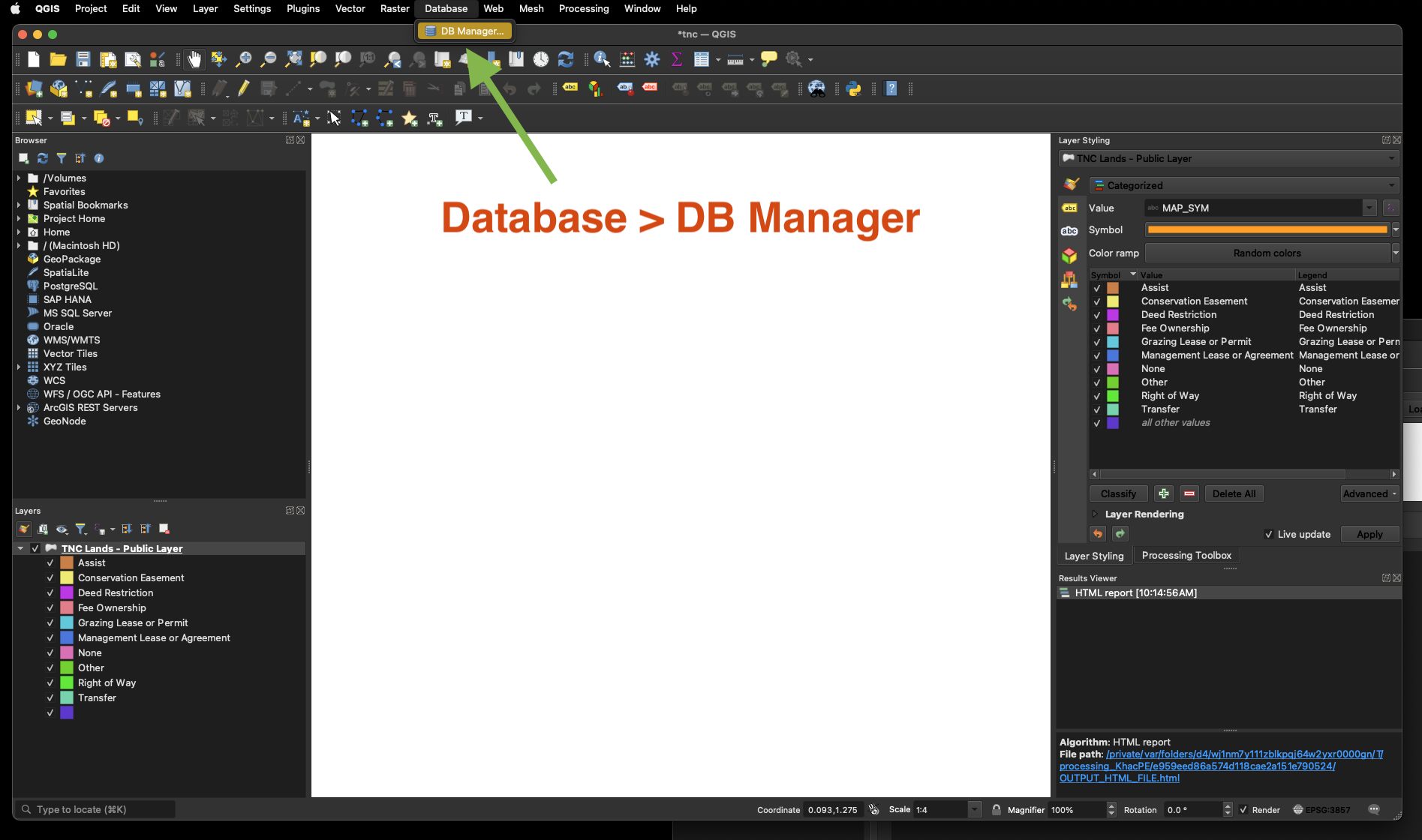Save the project with the floppy disk icon
1422x840 pixels.
[x=83, y=59]
